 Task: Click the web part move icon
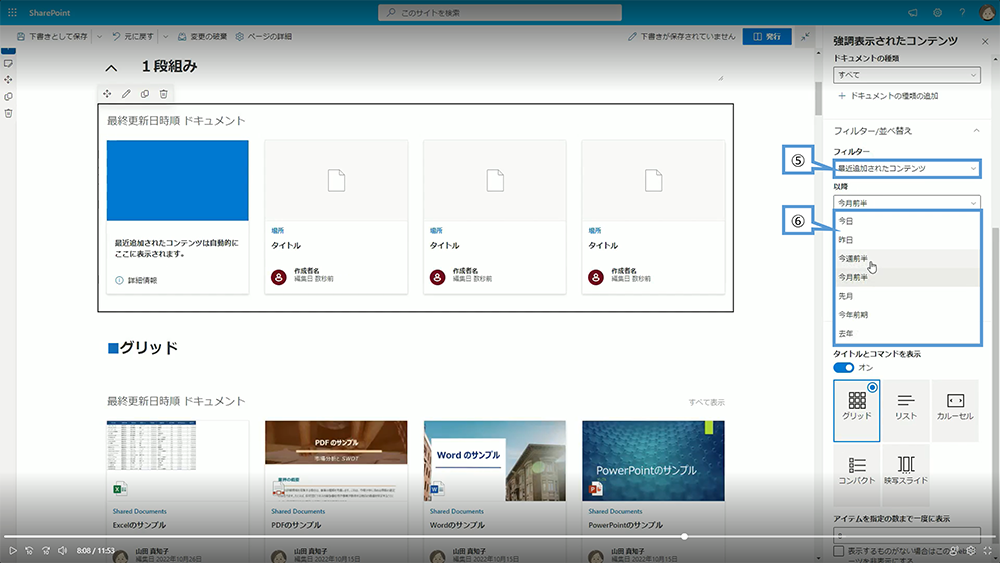(x=107, y=94)
